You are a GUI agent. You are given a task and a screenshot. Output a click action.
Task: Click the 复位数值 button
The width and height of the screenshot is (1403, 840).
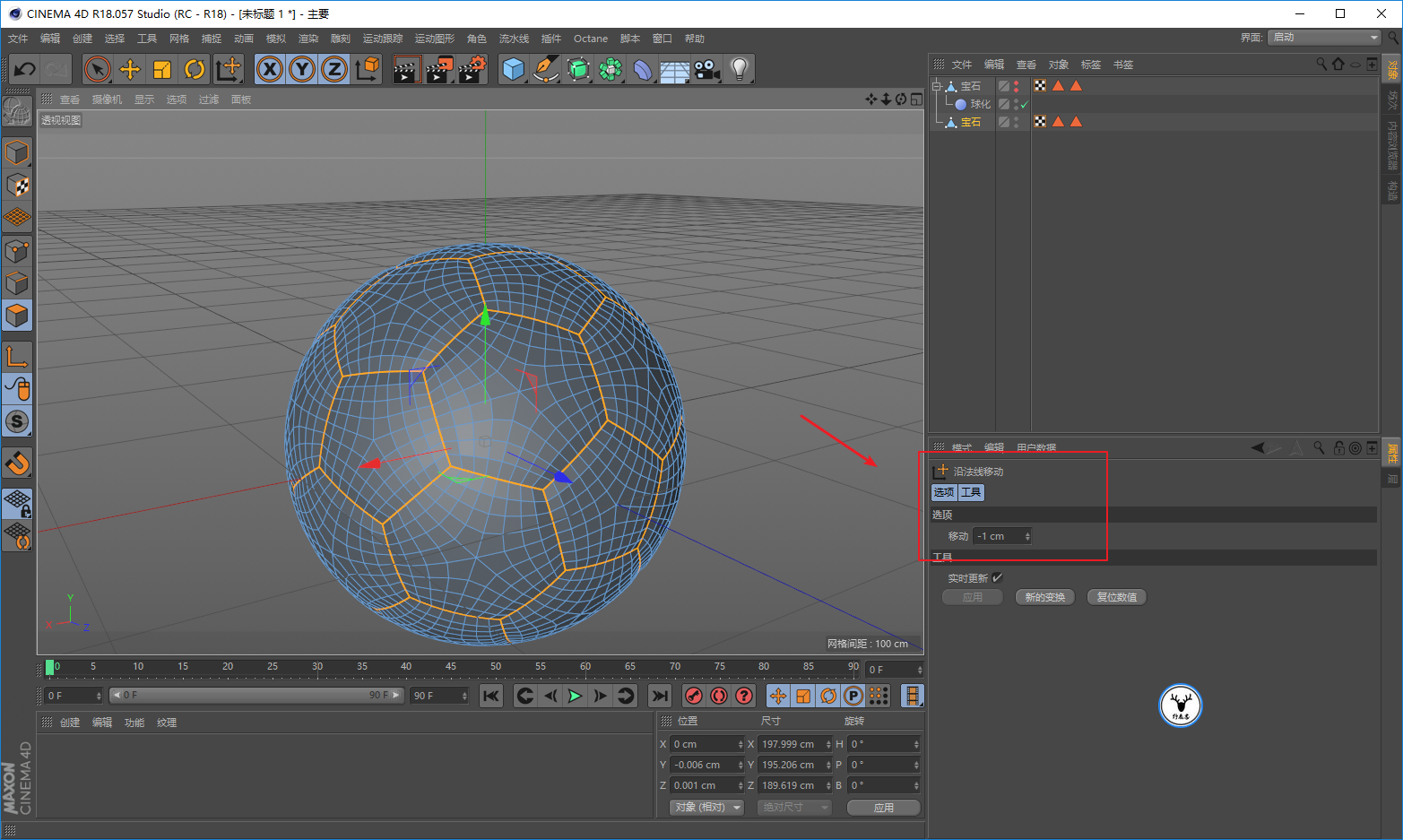pos(1117,597)
